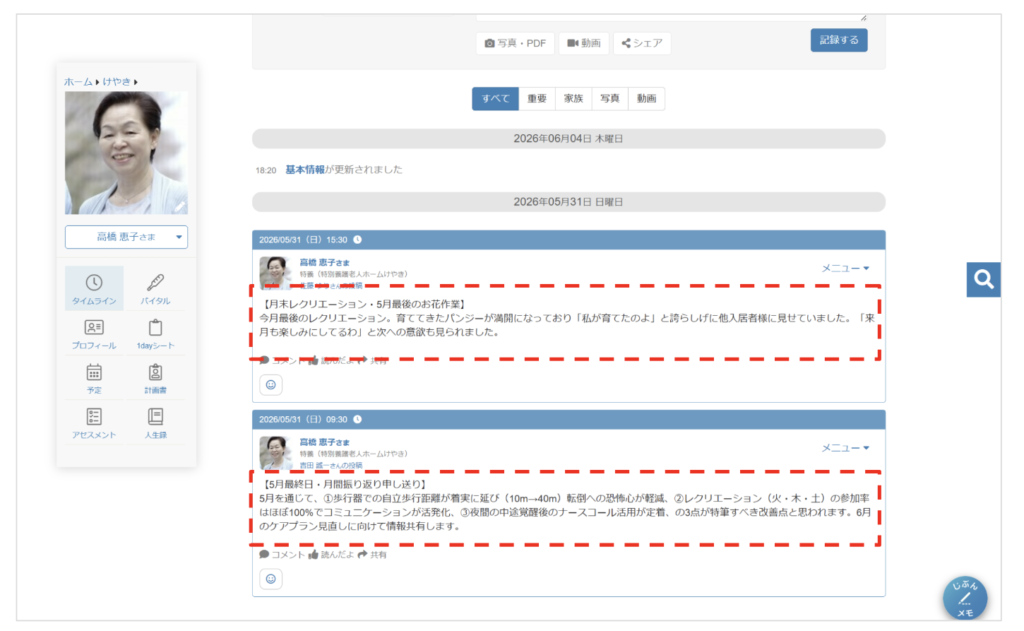This screenshot has width=1024, height=631.
Task: Open the プロフィール card icon
Action: click(94, 327)
